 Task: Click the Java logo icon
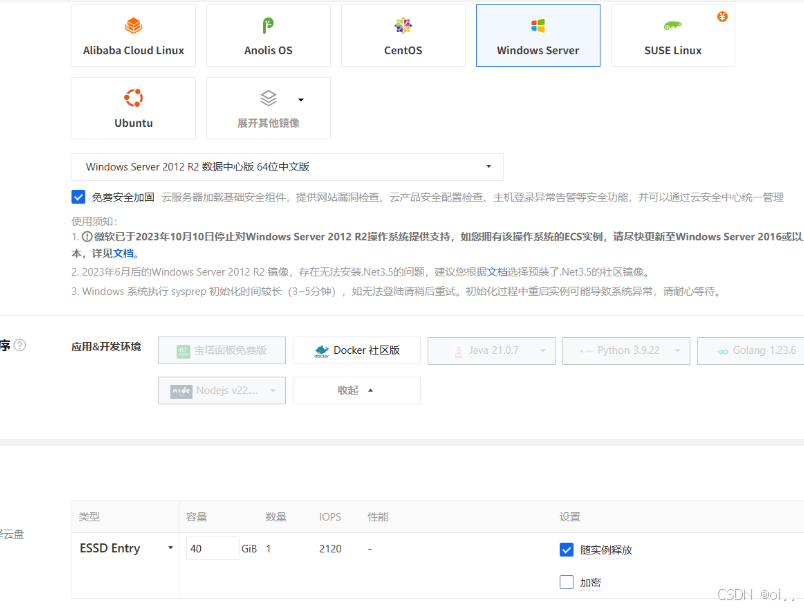click(458, 351)
